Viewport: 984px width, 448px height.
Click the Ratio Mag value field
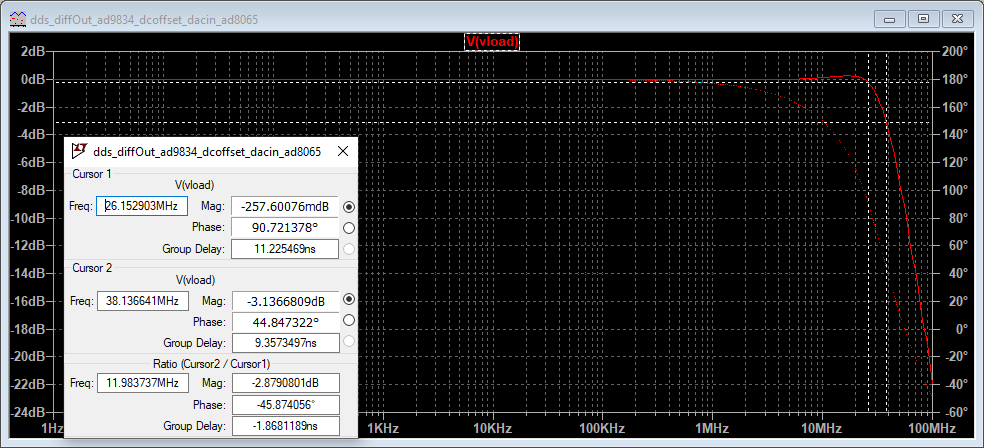284,383
